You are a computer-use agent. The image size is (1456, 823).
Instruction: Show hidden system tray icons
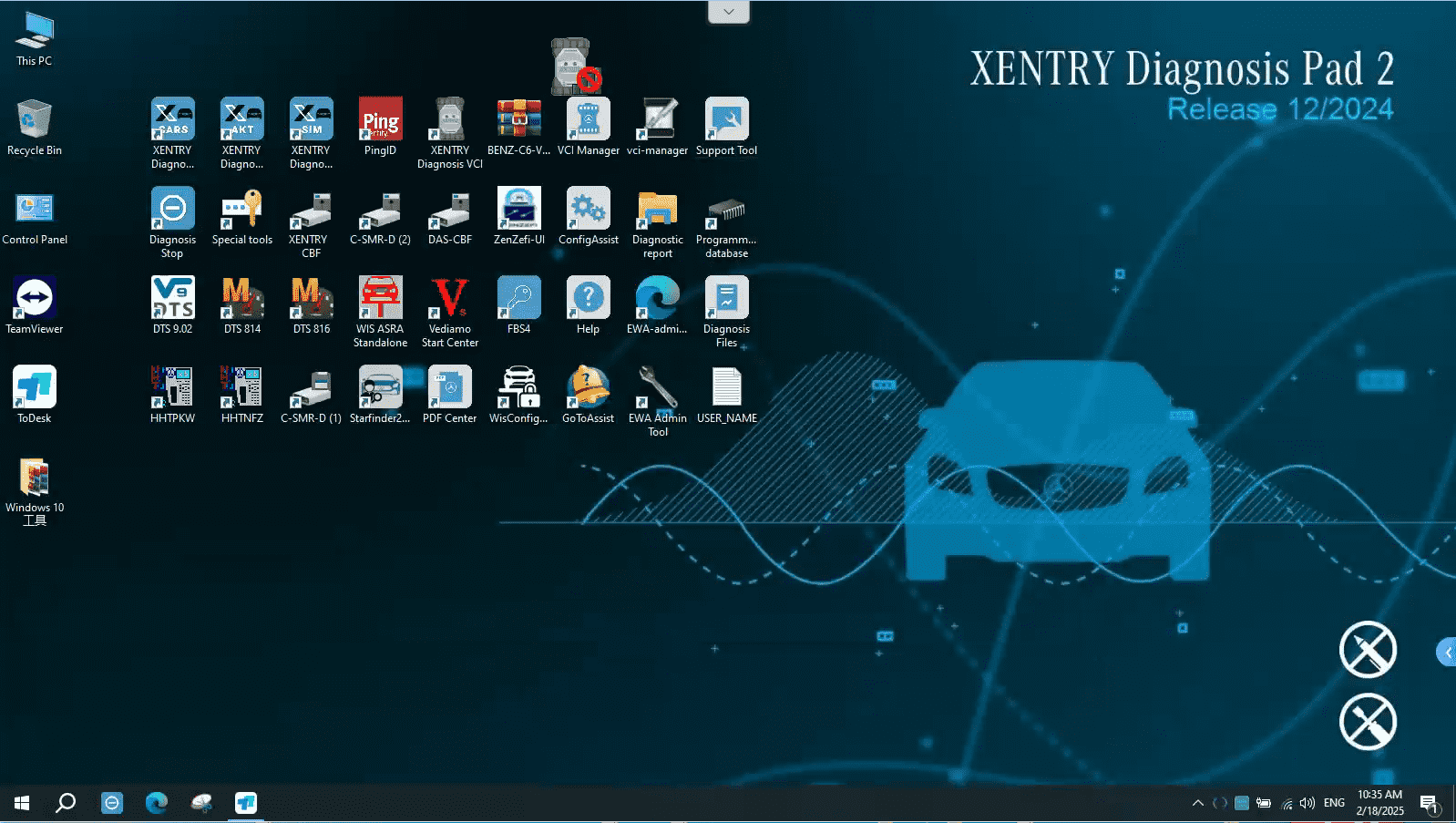click(1197, 803)
